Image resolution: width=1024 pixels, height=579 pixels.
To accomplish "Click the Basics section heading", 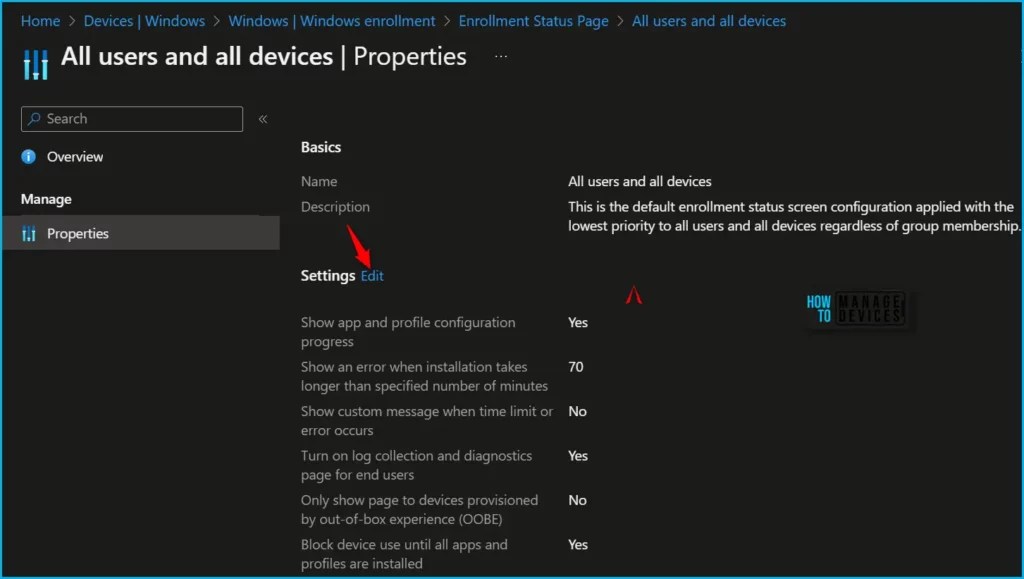I will pos(320,146).
